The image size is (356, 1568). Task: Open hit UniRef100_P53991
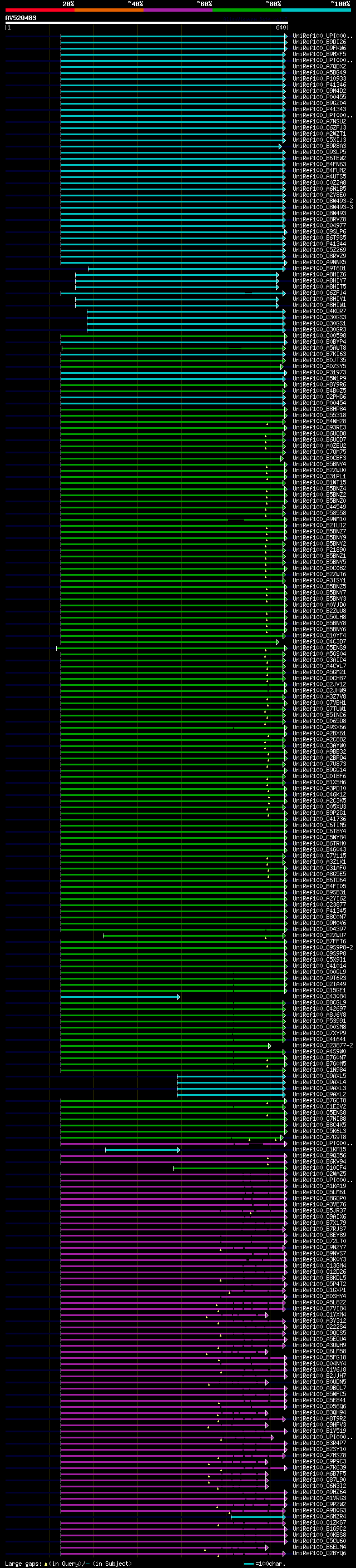click(x=319, y=1021)
